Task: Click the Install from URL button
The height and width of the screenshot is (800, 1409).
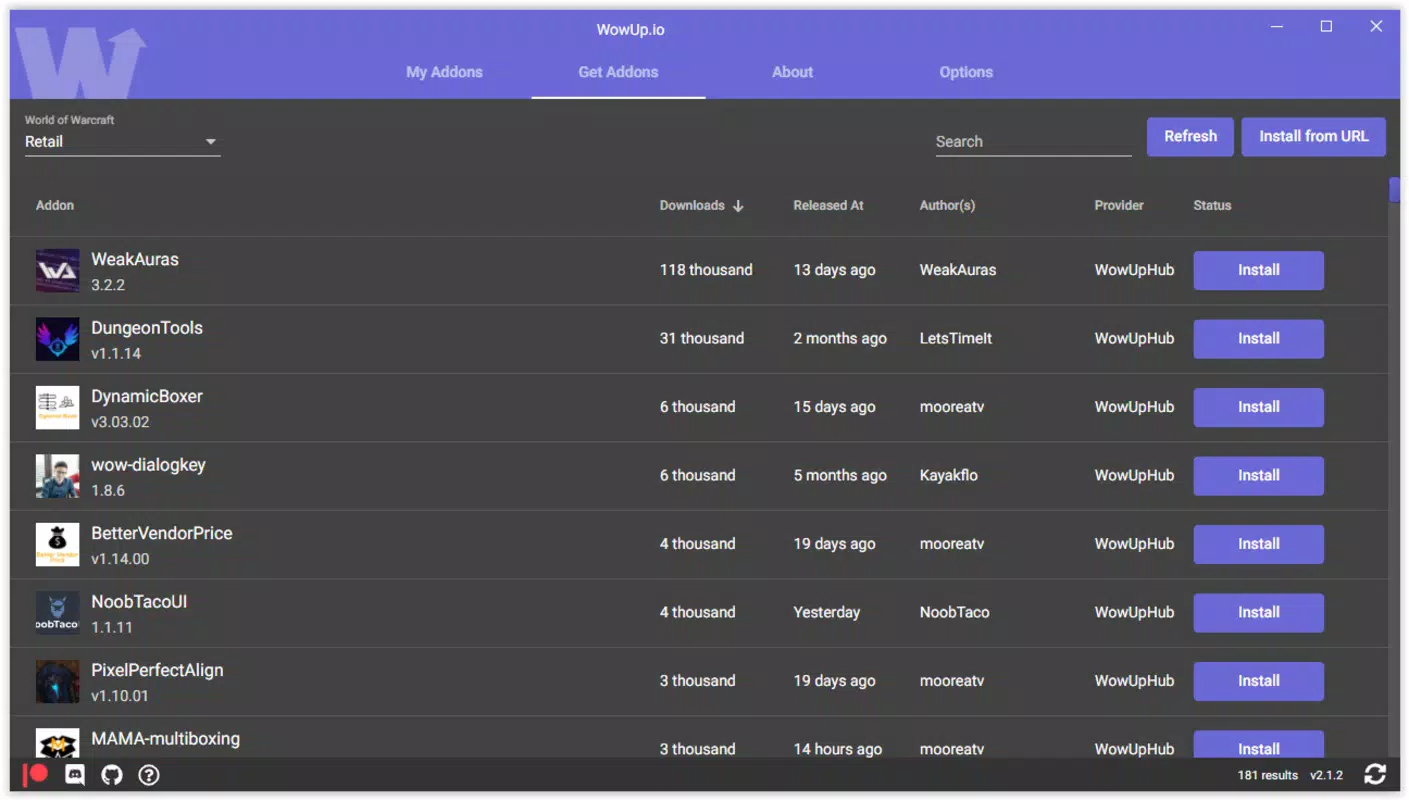Action: pos(1313,137)
